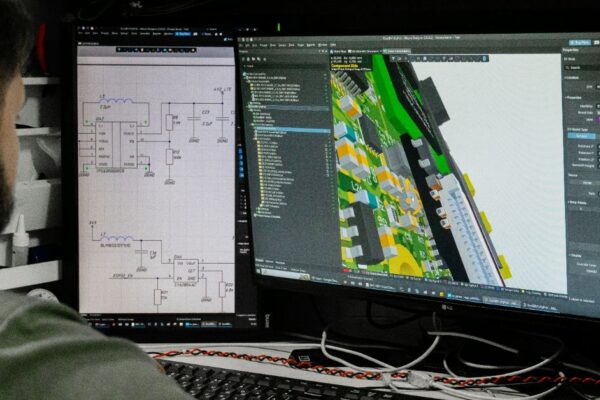
Task: Select the blue-highlighted file row in the Projects tree
Action: click(291, 129)
